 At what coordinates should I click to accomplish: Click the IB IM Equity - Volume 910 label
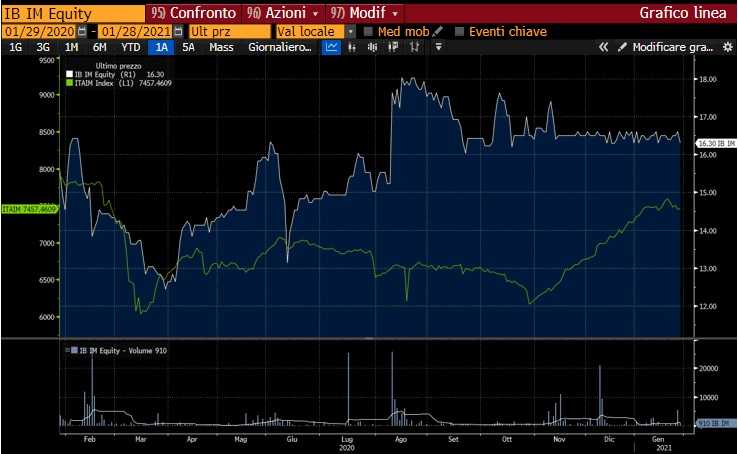(x=123, y=350)
